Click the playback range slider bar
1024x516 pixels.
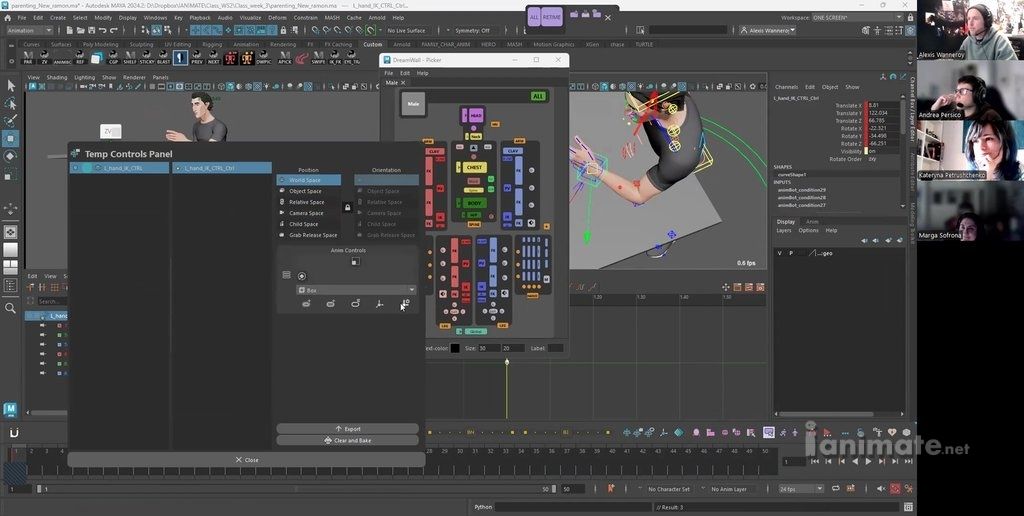click(x=297, y=489)
